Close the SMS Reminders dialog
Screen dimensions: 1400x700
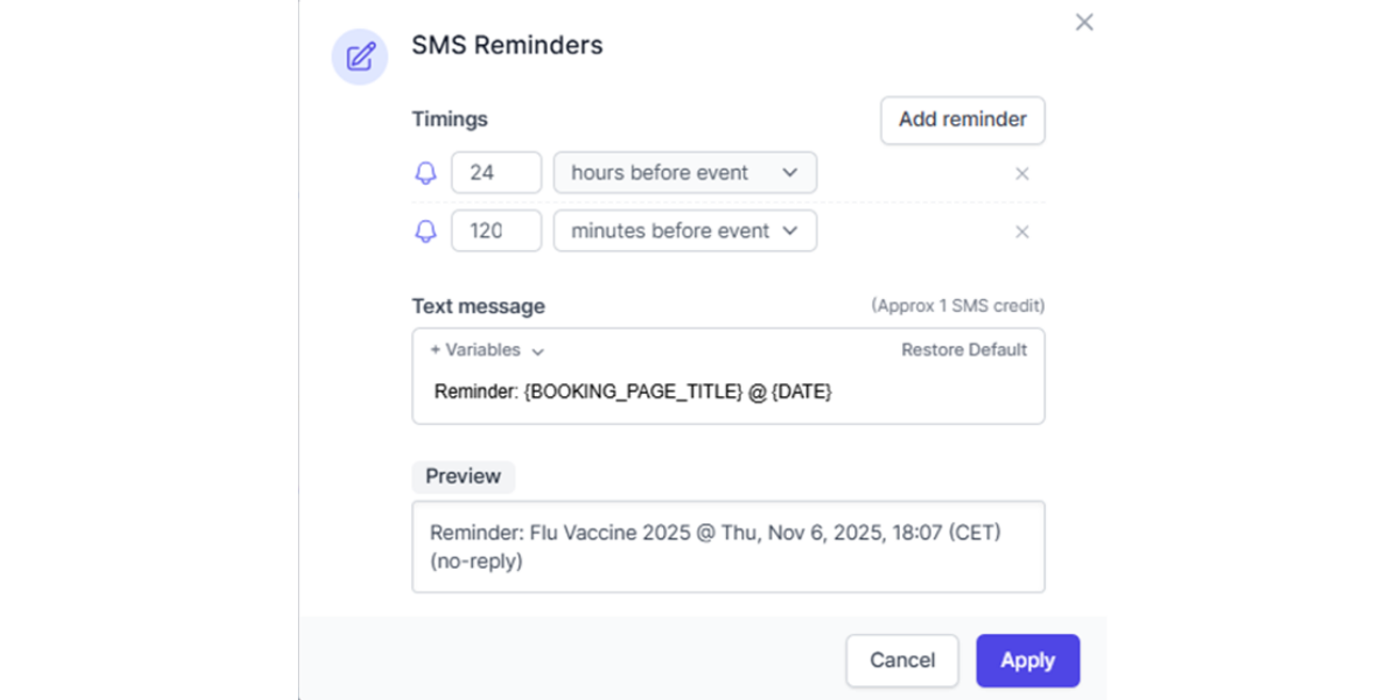1084,21
